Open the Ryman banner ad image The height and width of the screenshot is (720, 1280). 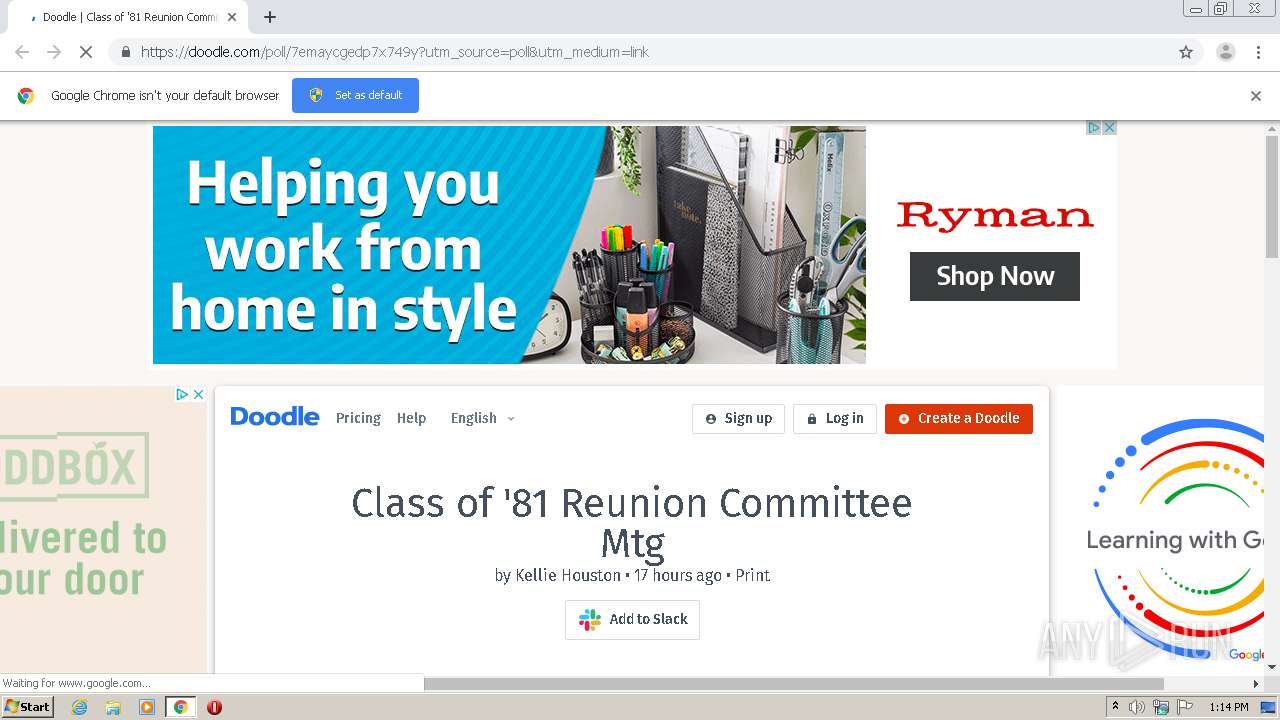[509, 245]
